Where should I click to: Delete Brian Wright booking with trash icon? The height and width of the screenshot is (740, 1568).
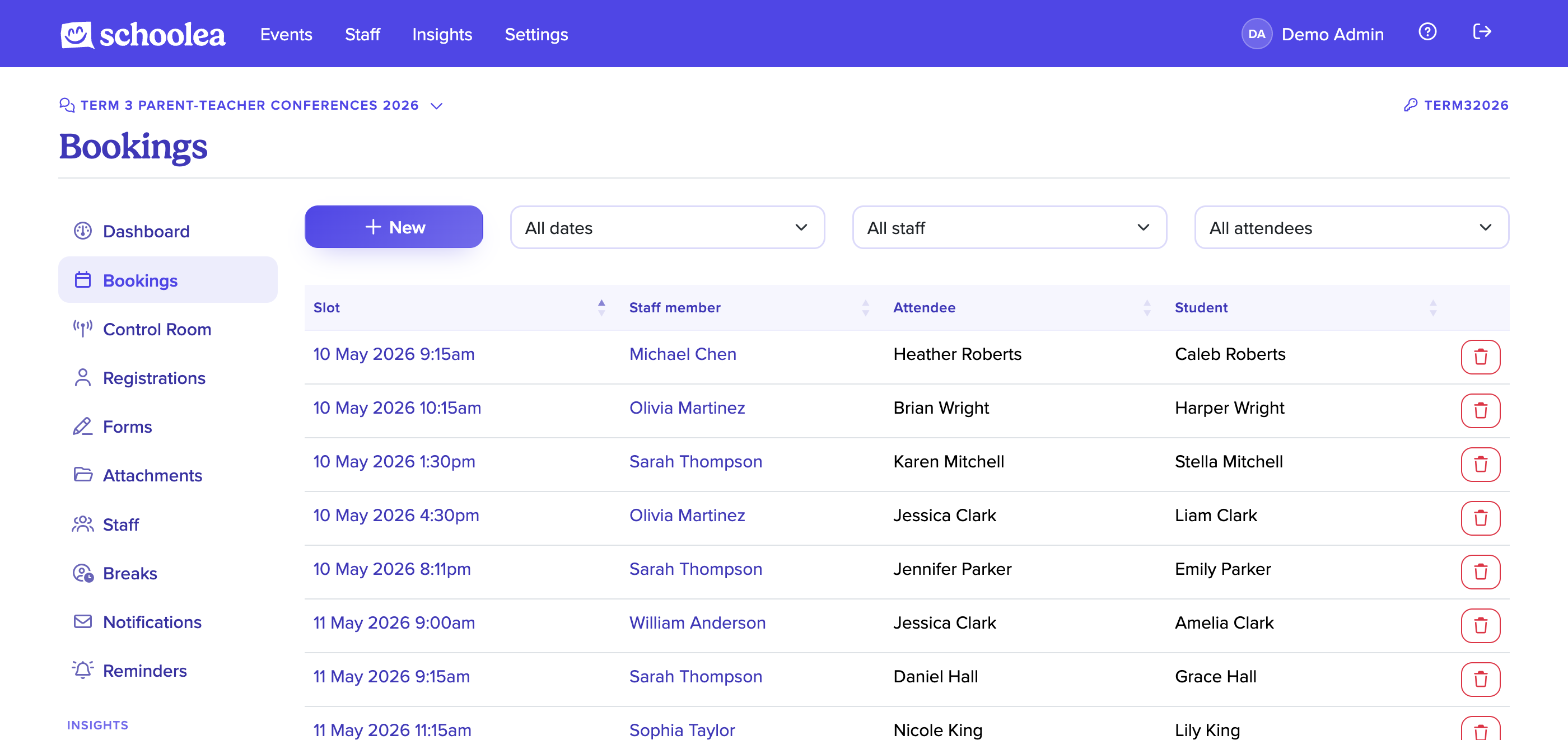1480,411
